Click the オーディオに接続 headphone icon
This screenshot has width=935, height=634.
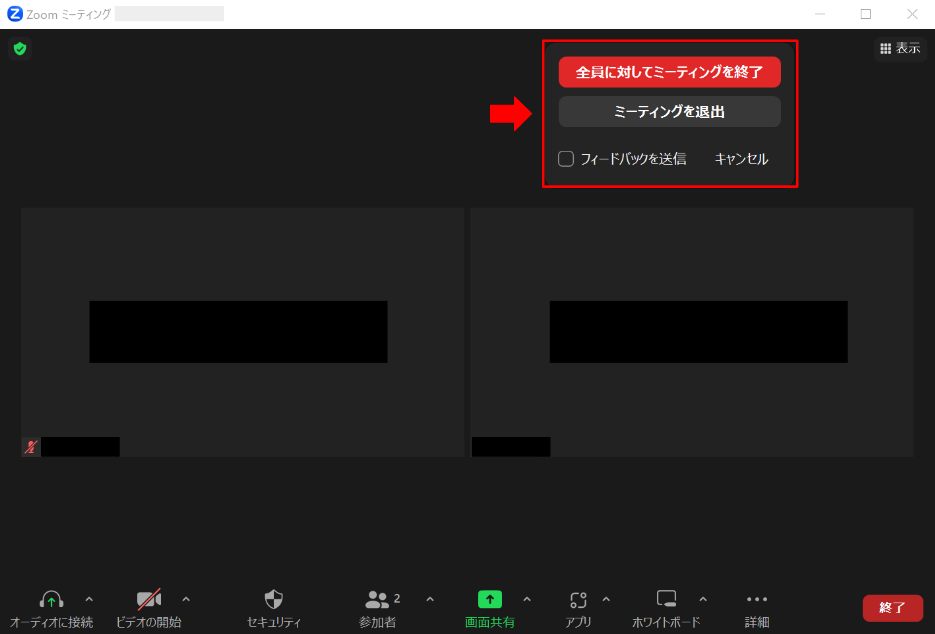coord(51,599)
